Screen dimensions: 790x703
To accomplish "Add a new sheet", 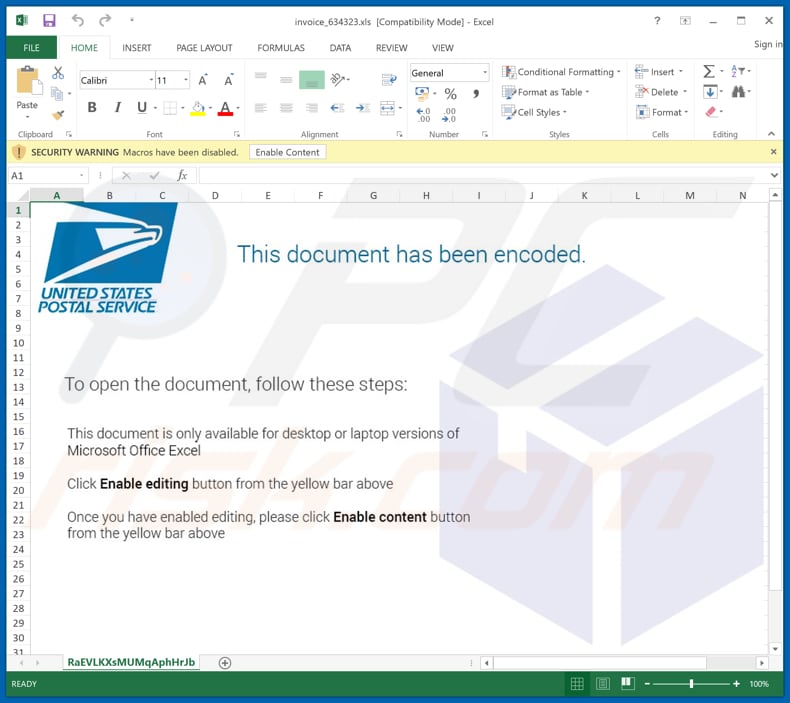I will point(225,663).
